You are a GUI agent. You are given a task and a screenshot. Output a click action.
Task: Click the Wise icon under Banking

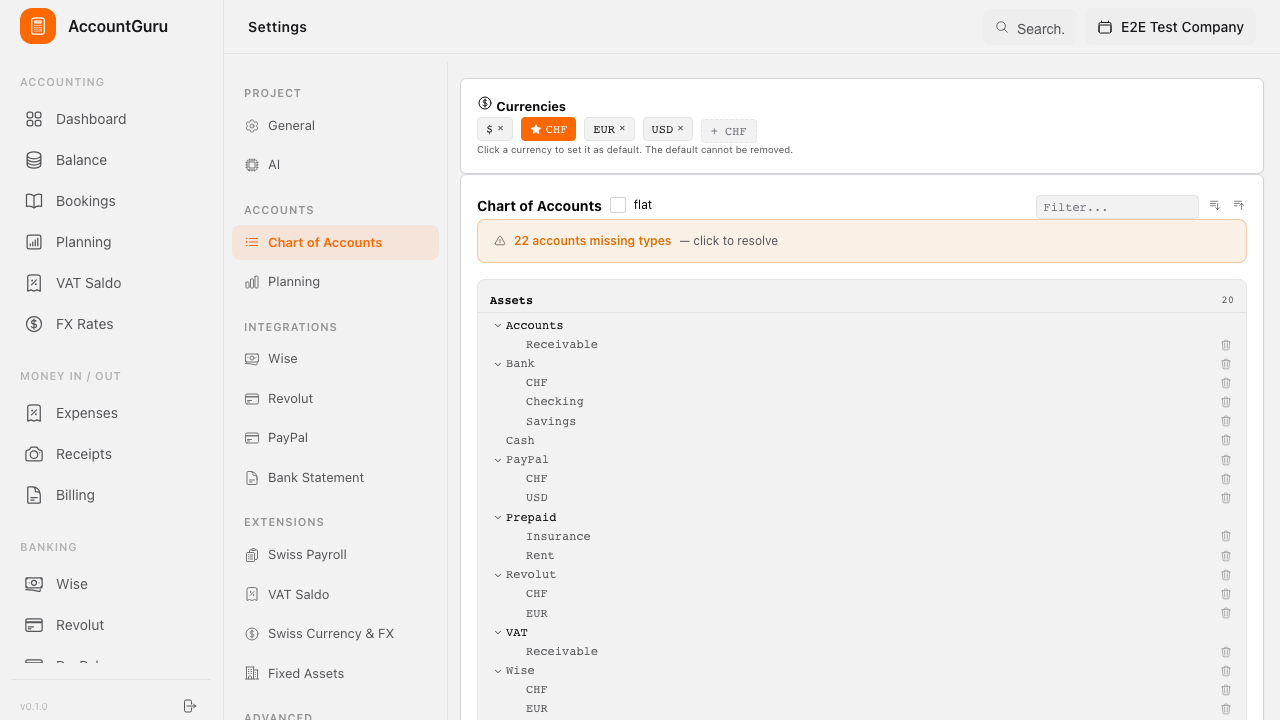pyautogui.click(x=34, y=584)
